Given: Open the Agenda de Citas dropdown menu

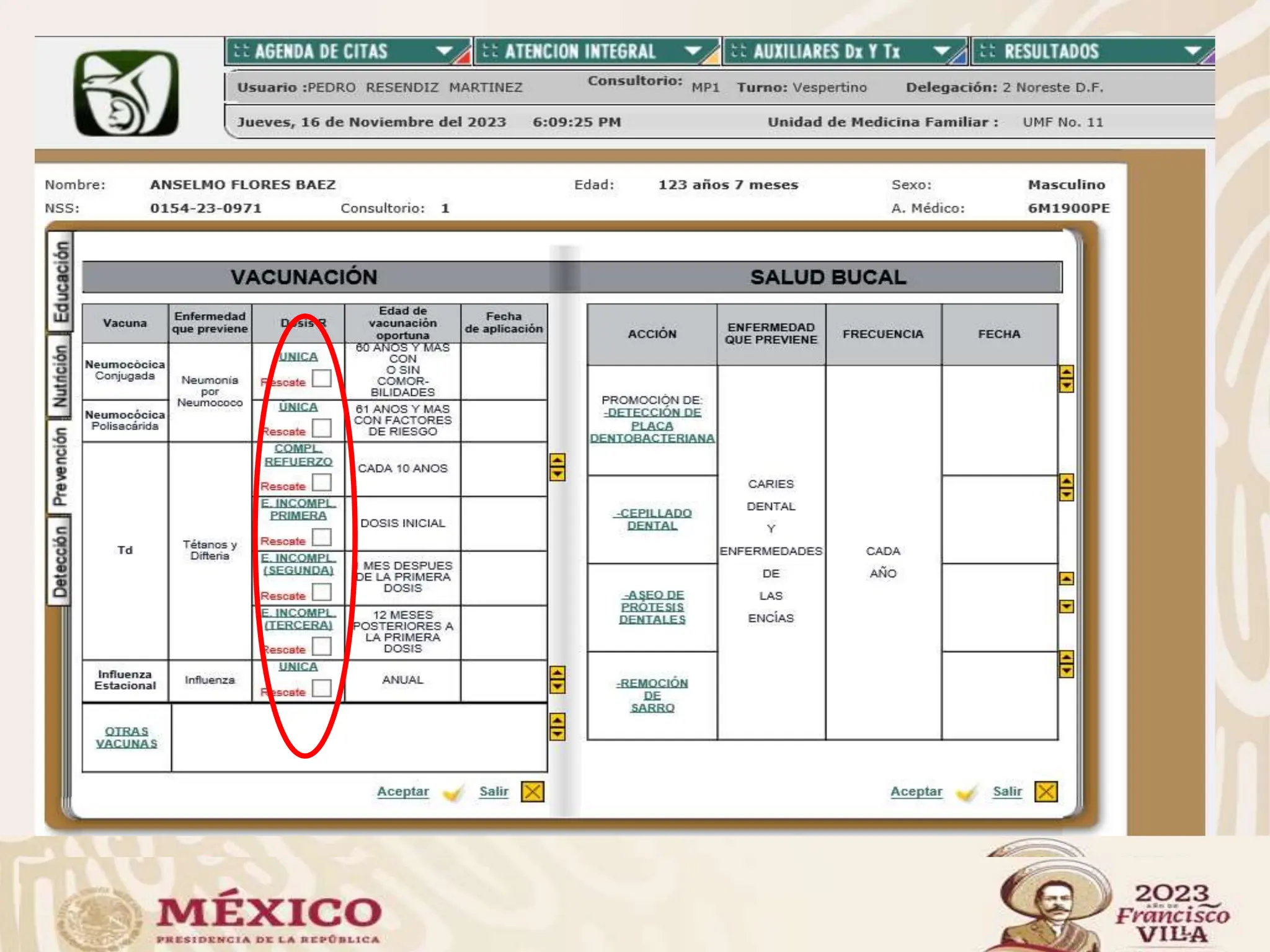Looking at the screenshot, I should point(347,51).
